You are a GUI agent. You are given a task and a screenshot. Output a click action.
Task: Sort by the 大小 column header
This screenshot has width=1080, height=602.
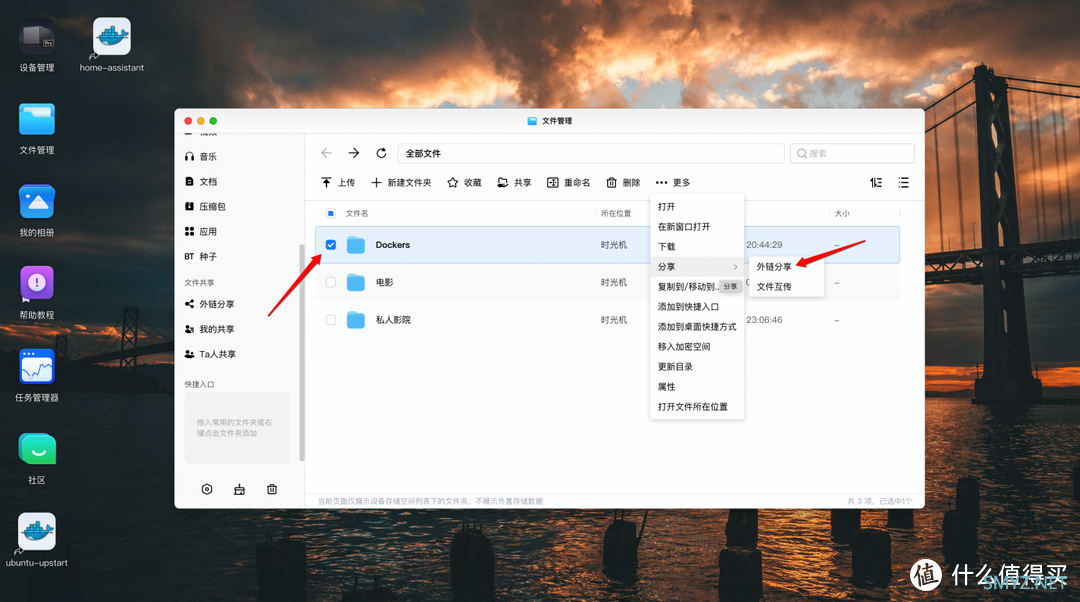click(x=842, y=214)
